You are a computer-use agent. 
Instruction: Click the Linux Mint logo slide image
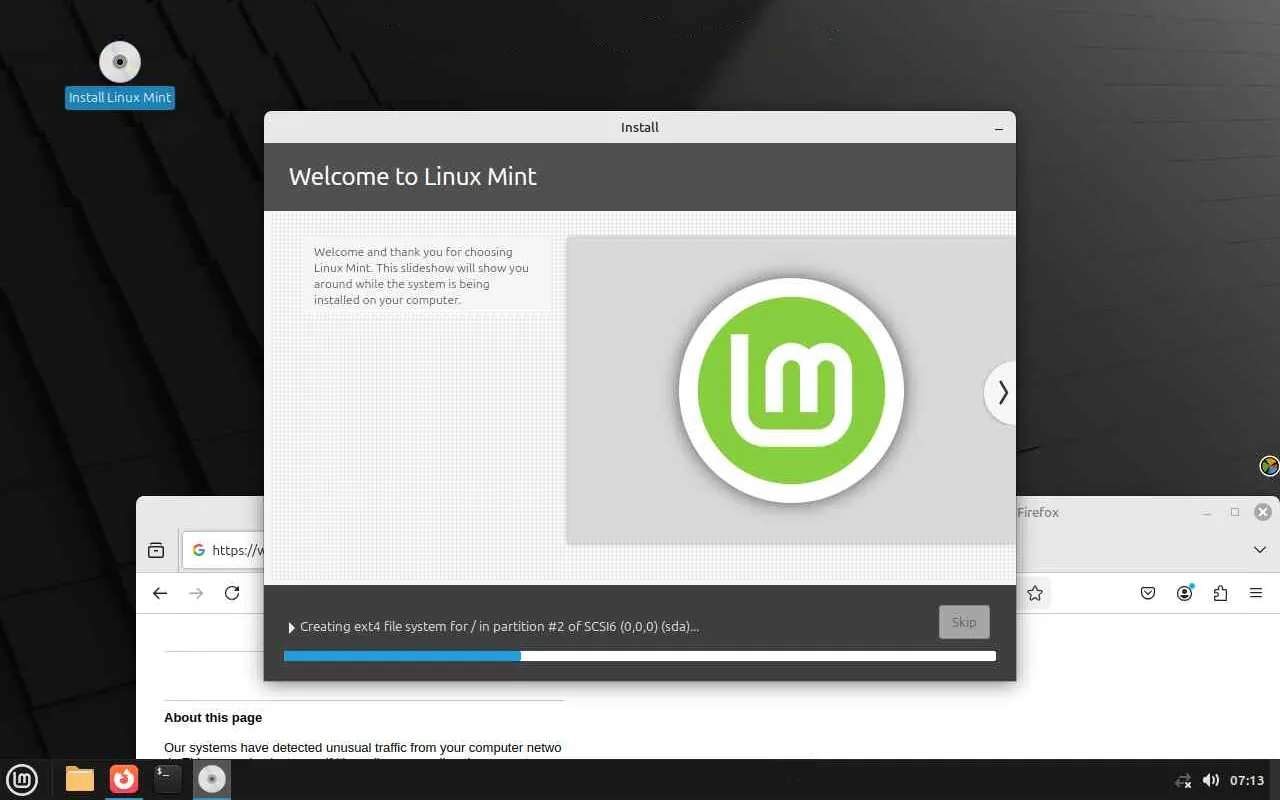(x=791, y=390)
